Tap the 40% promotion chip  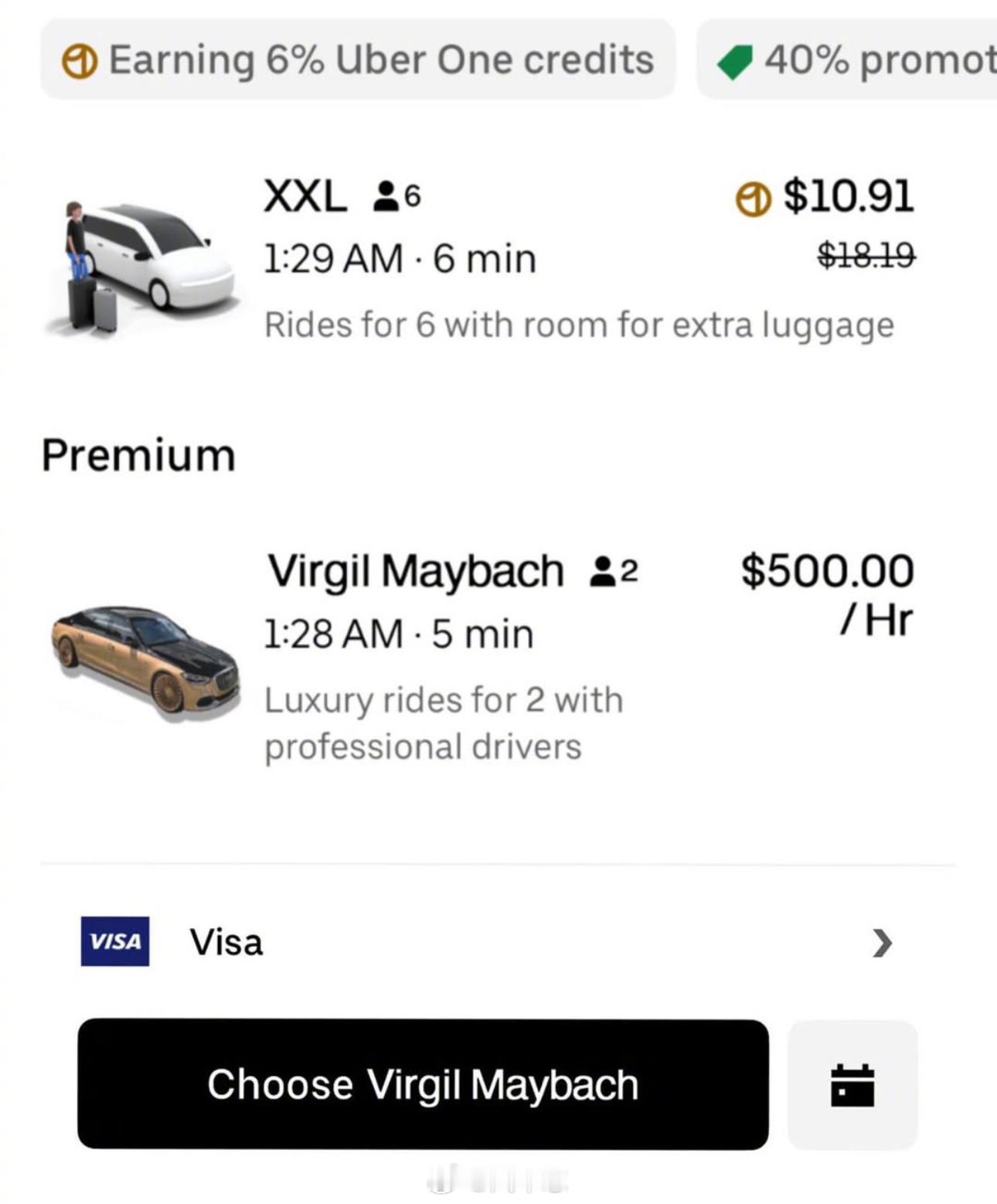[x=847, y=60]
